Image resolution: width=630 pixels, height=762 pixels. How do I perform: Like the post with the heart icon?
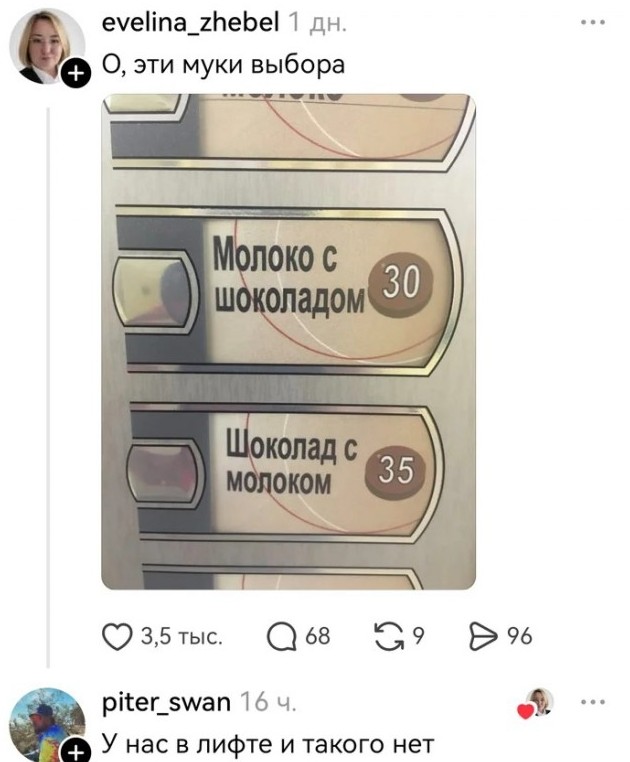pyautogui.click(x=117, y=637)
